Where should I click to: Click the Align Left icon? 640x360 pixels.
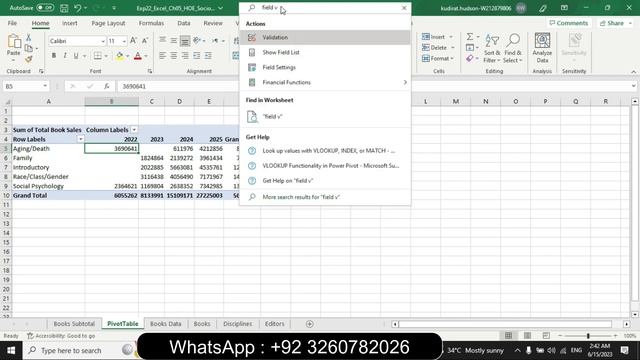(162, 56)
